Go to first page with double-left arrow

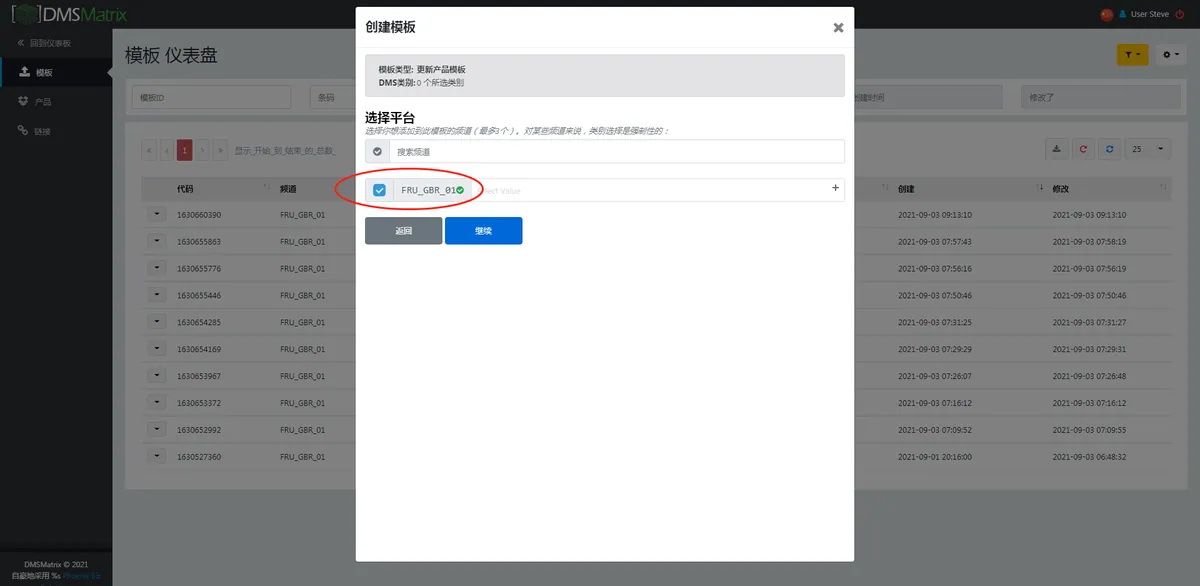pos(150,150)
